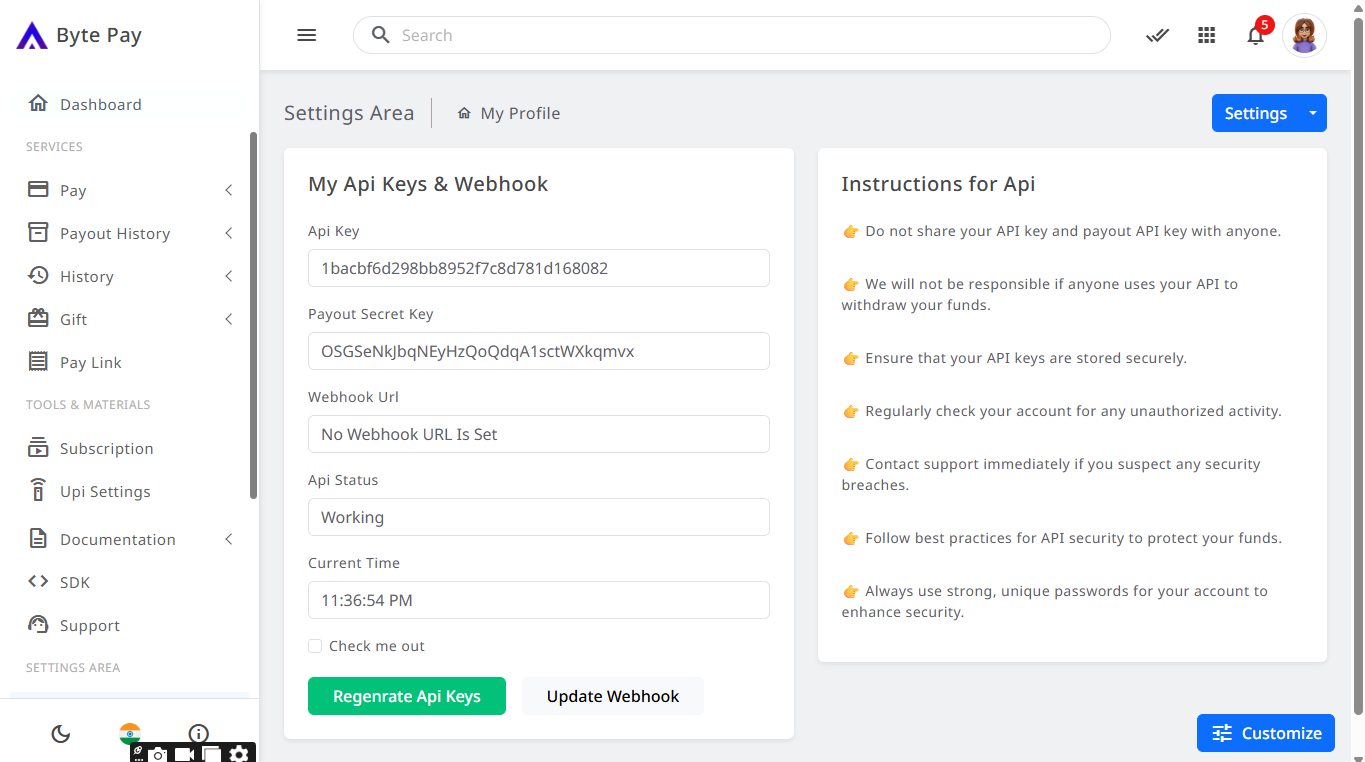
Task: Expand the Gift submenu chevron
Action: (229, 319)
